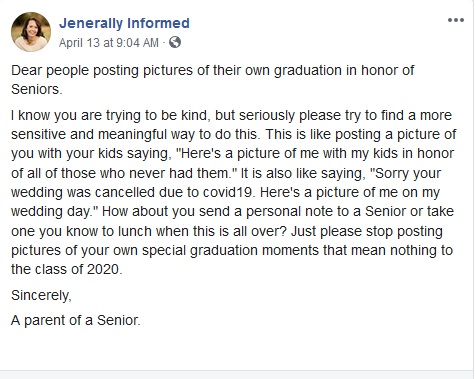The height and width of the screenshot is (379, 475).
Task: Click "one you know to lunch" phrase
Action: pos(81,231)
